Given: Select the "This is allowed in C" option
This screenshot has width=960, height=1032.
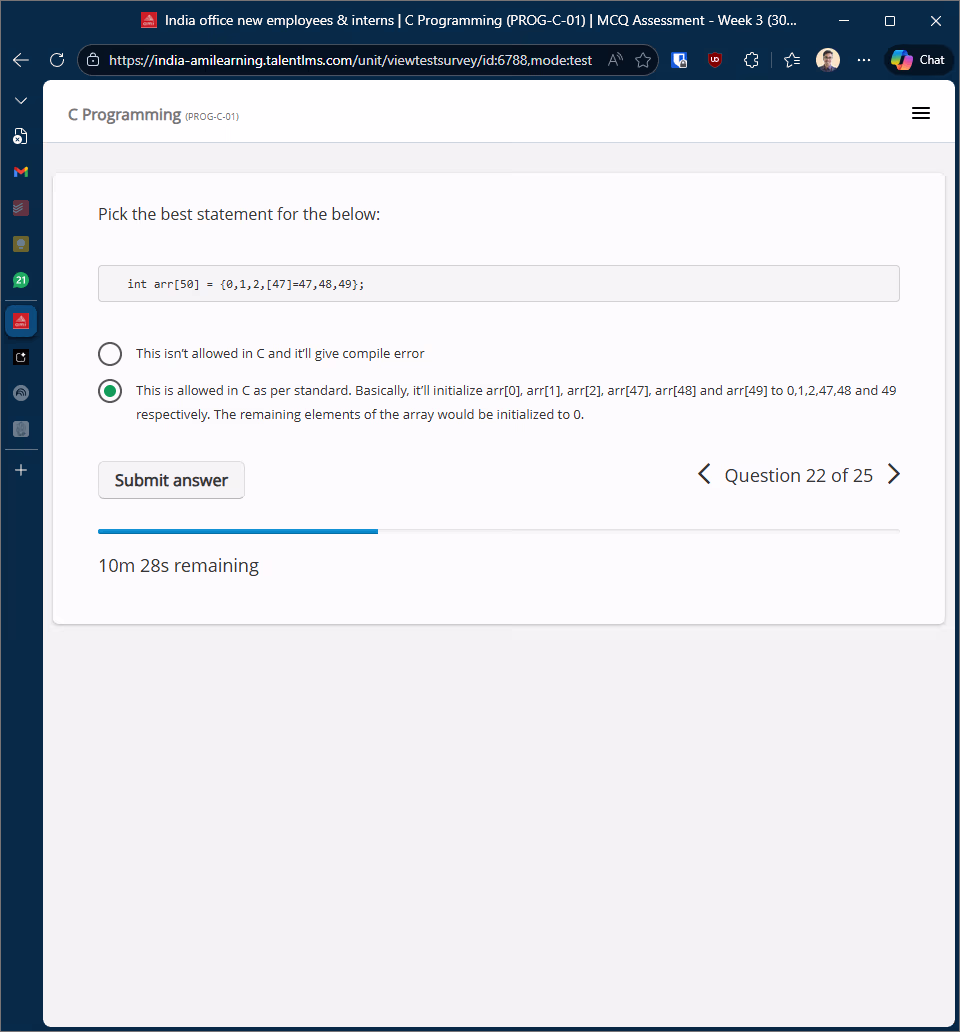Looking at the screenshot, I should (110, 391).
